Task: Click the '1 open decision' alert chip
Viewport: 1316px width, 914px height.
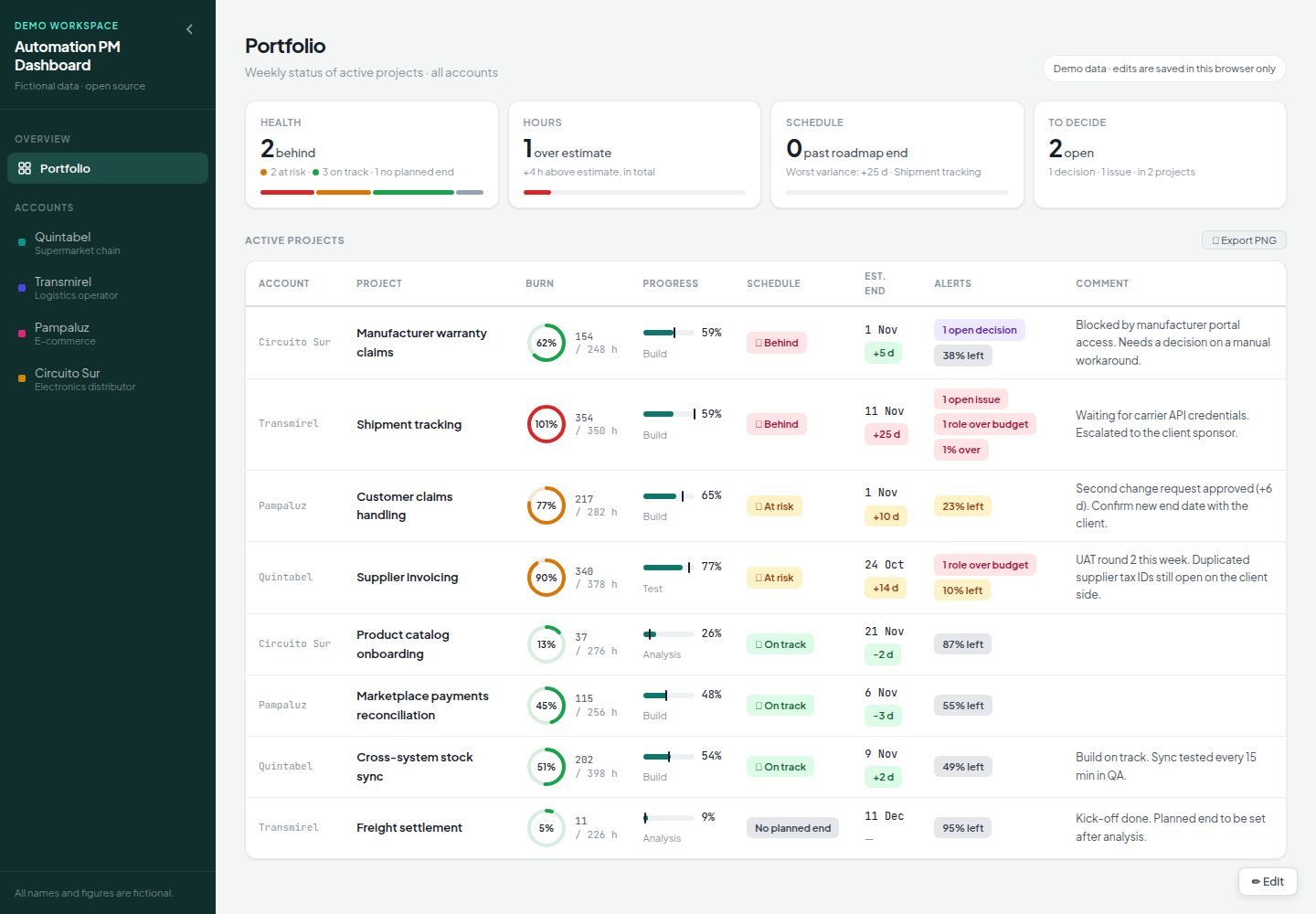Action: click(980, 330)
